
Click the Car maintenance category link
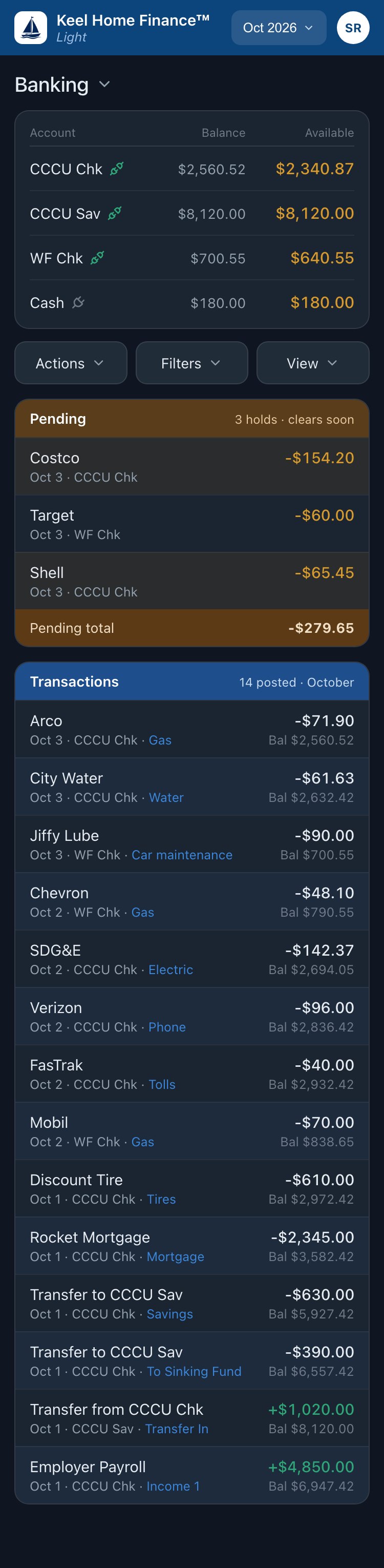[182, 855]
